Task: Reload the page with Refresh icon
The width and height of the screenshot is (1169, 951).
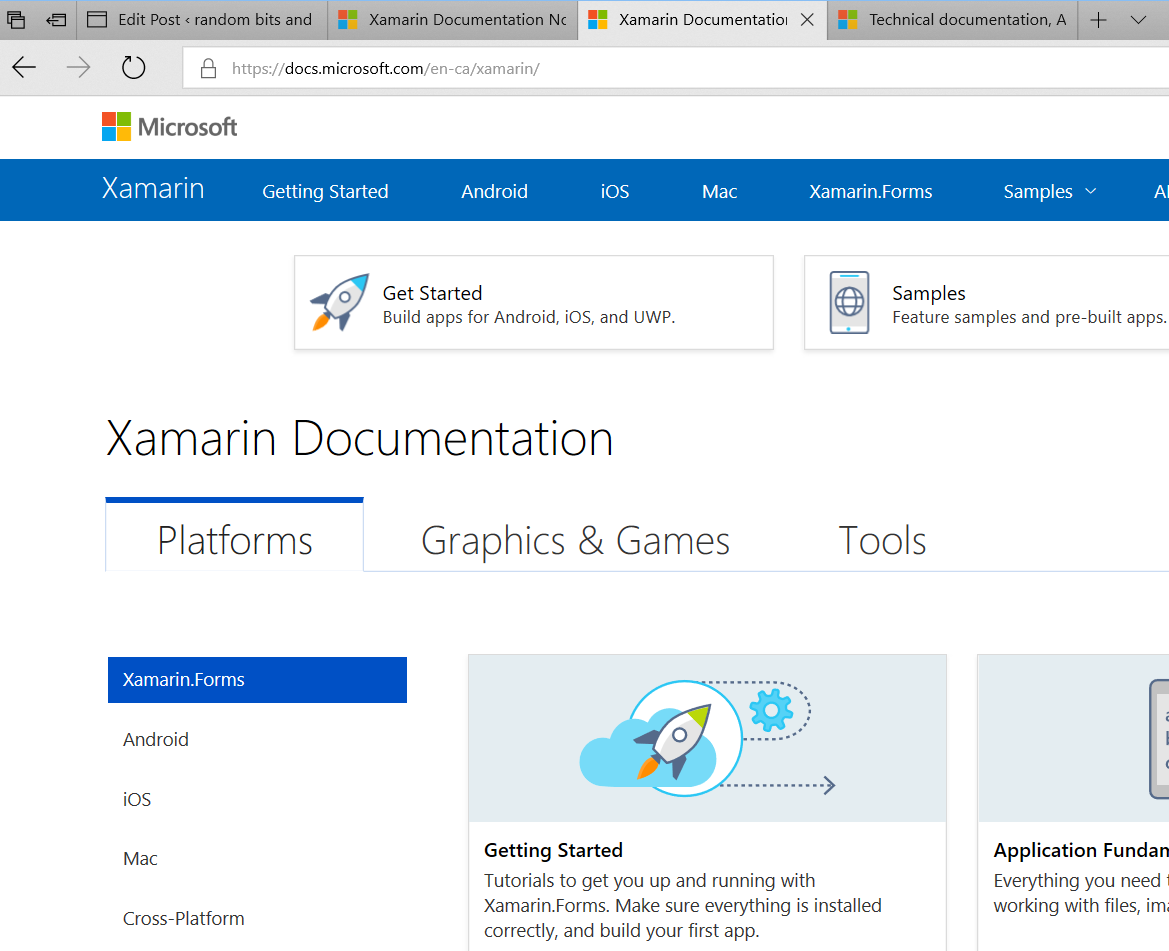Action: pos(133,68)
